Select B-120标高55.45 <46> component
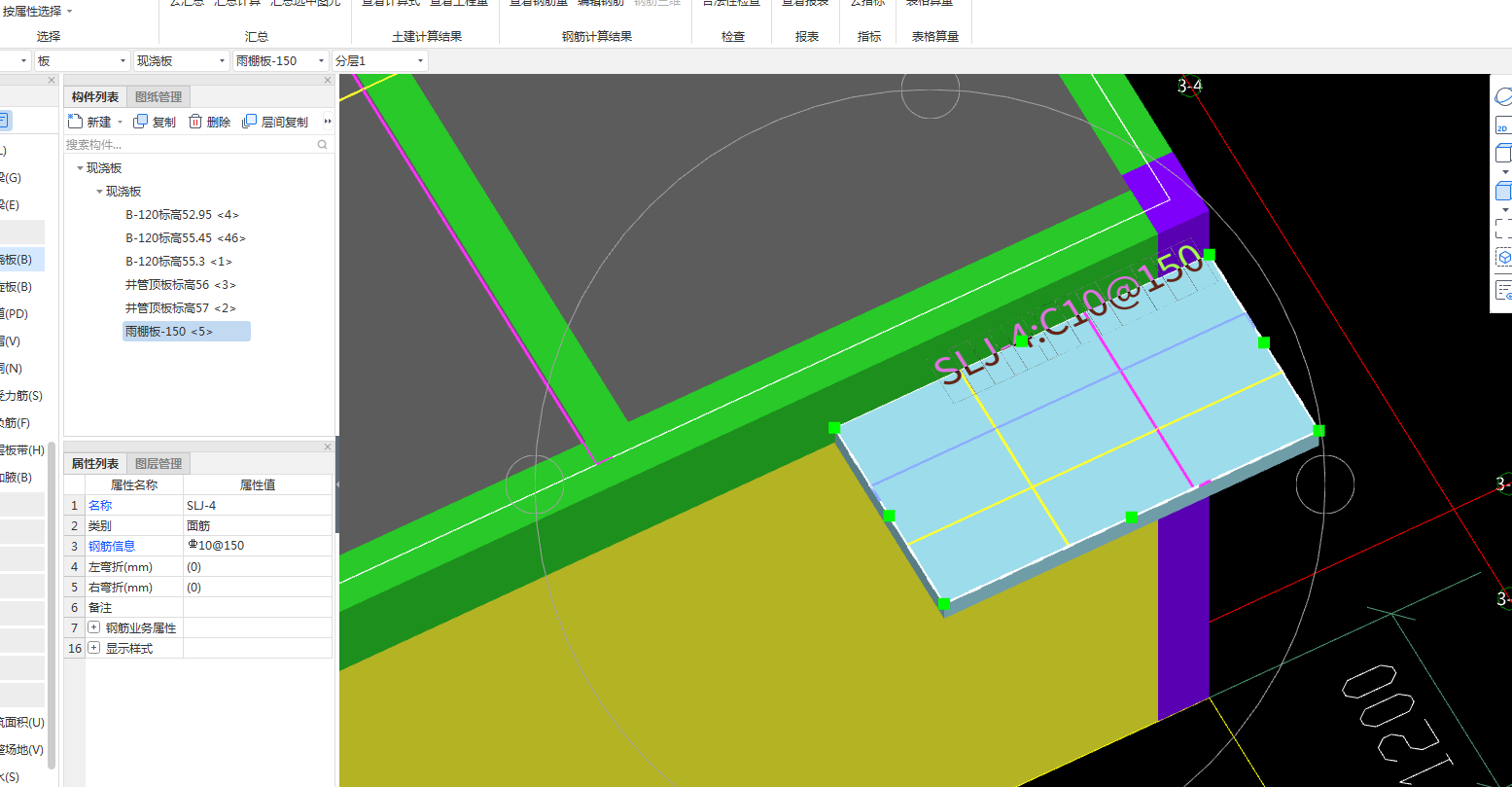Image resolution: width=1512 pixels, height=787 pixels. (185, 238)
